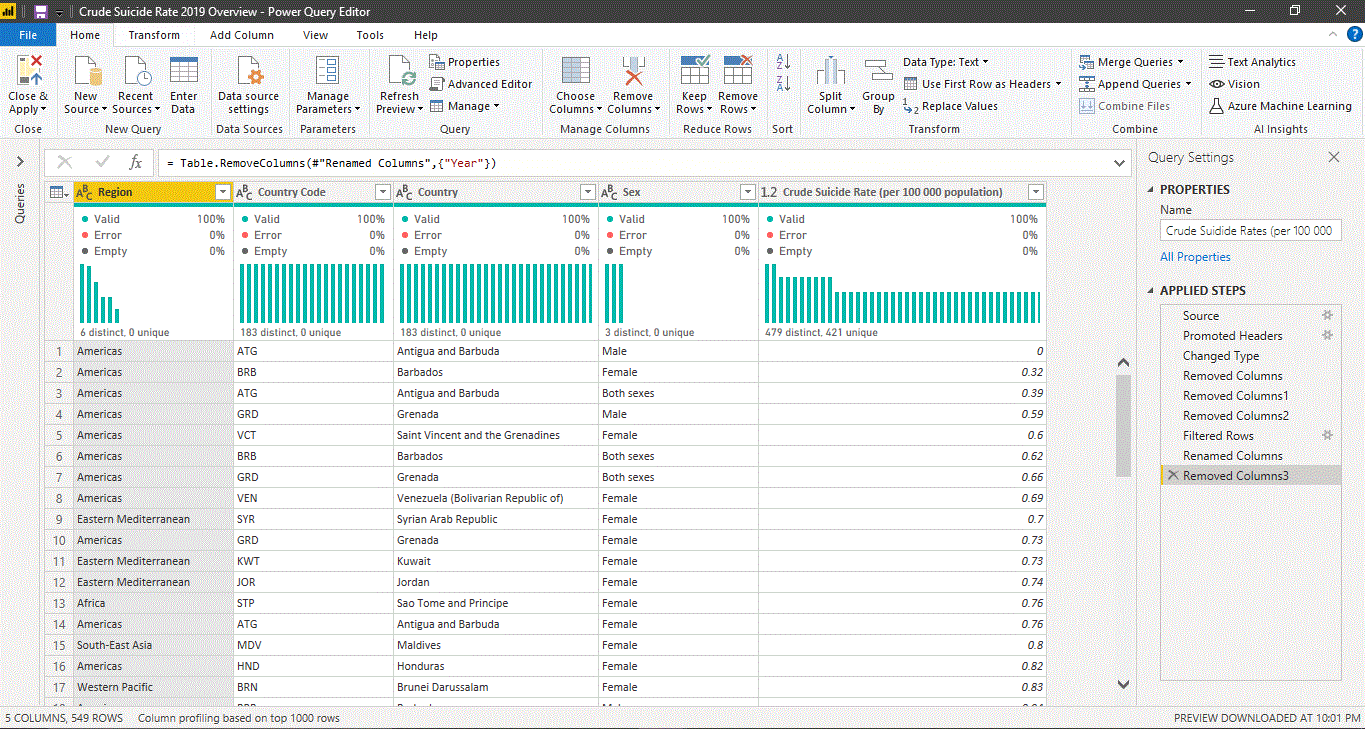
Task: Confirm formula with checkmark icon
Action: tap(102, 162)
